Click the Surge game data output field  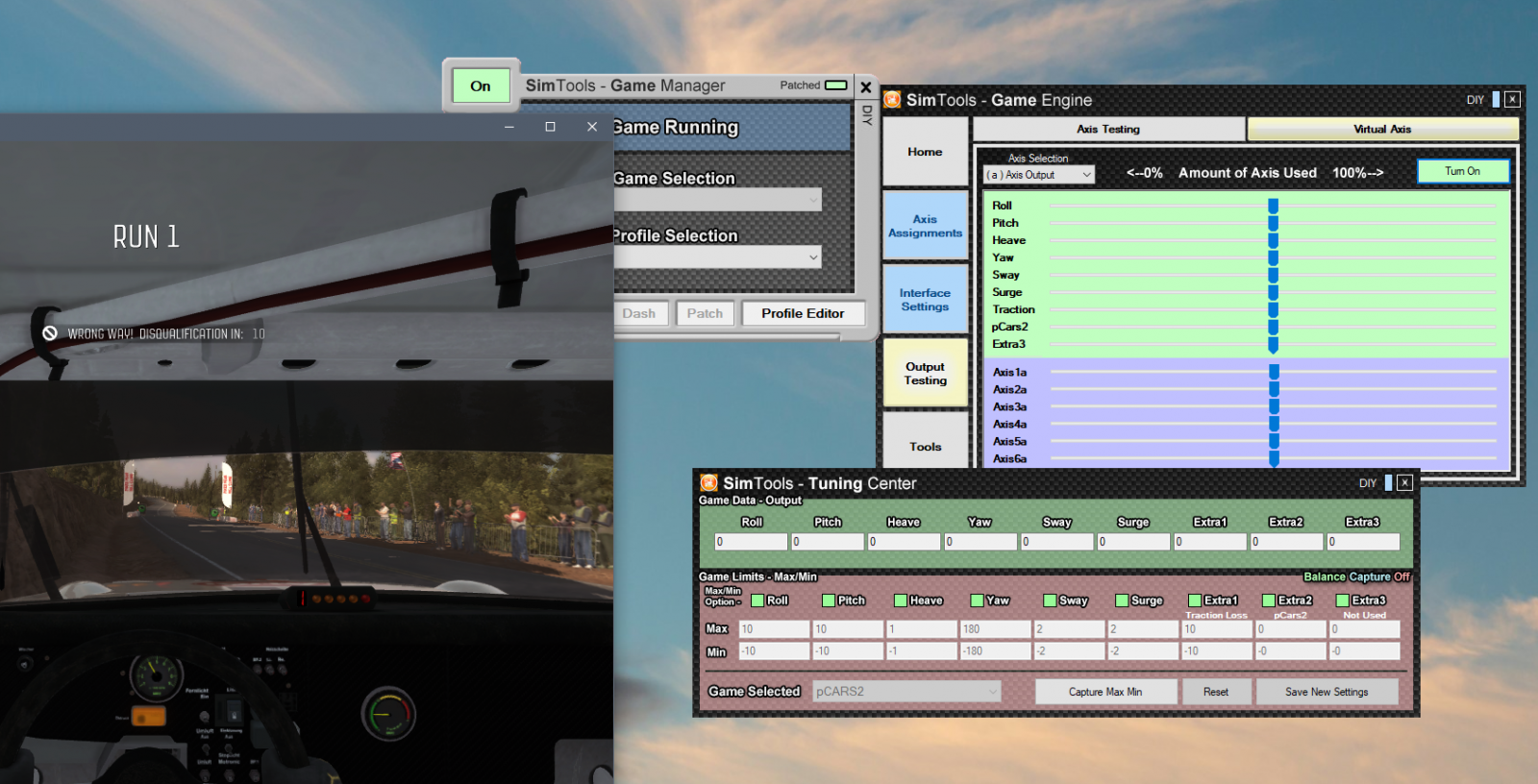1133,542
